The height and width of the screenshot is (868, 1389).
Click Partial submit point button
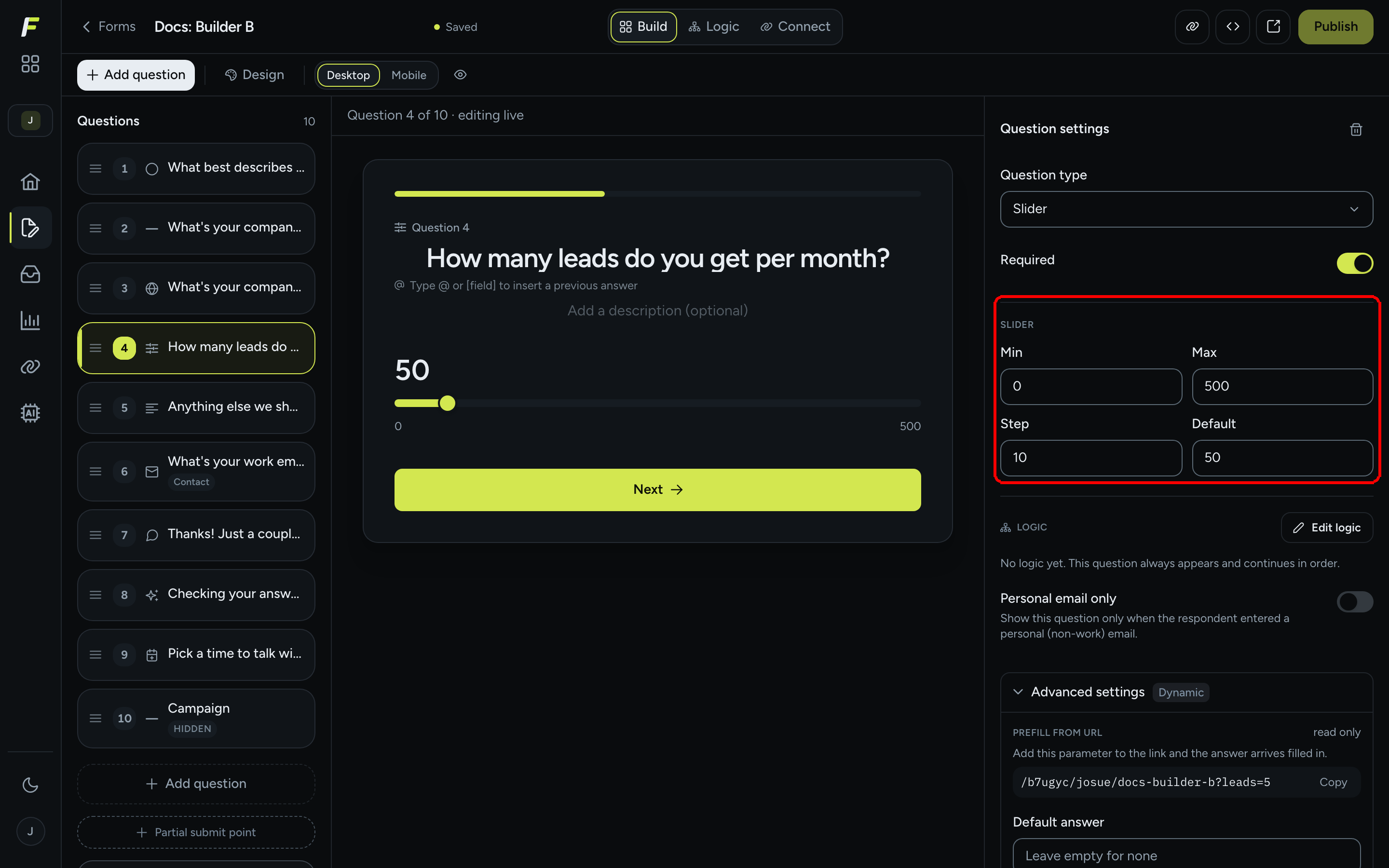pos(196,832)
